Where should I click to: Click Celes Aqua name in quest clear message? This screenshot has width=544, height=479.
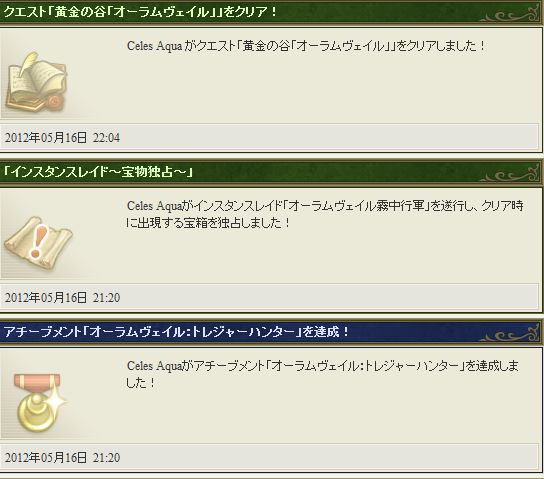point(154,46)
